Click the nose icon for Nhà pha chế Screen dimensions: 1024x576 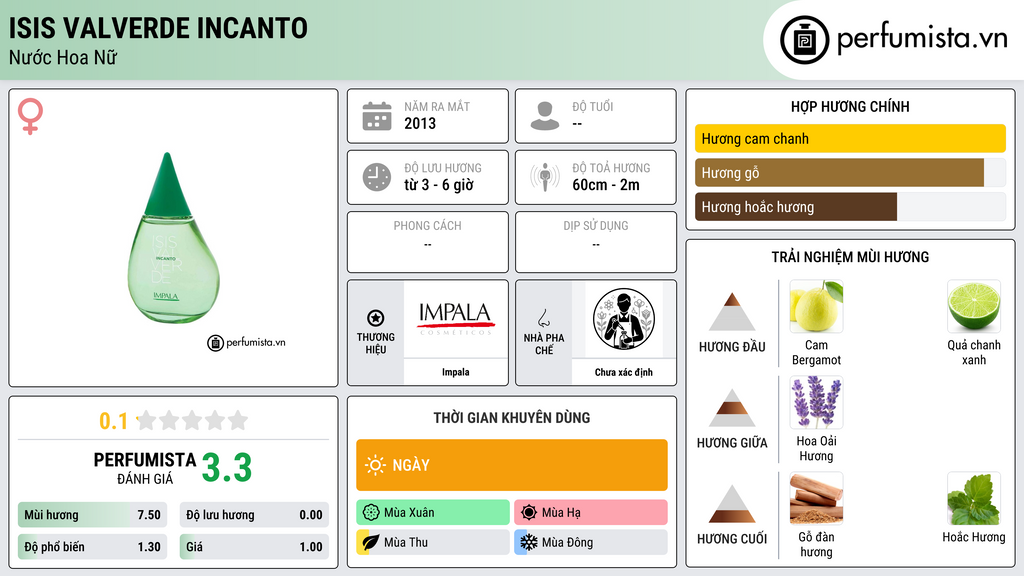(x=543, y=319)
